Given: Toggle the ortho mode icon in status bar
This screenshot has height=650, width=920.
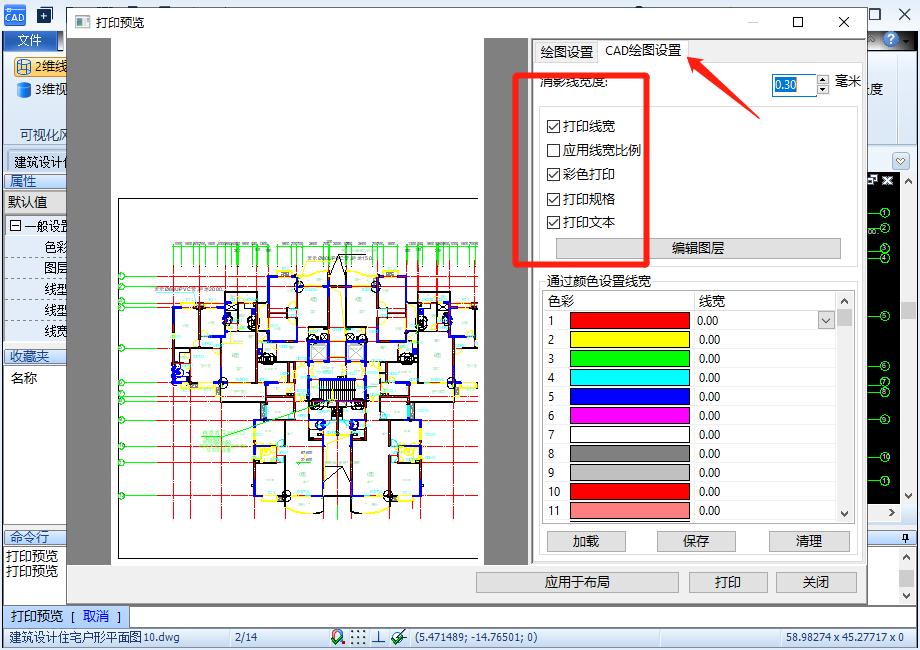Looking at the screenshot, I should 379,637.
